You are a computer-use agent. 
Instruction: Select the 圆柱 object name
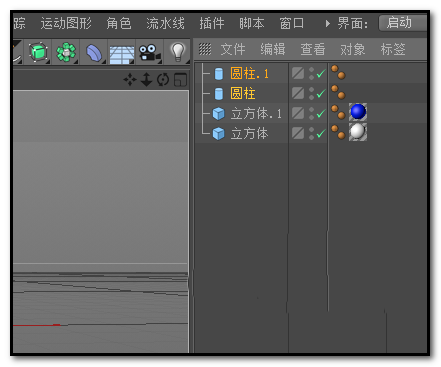243,94
